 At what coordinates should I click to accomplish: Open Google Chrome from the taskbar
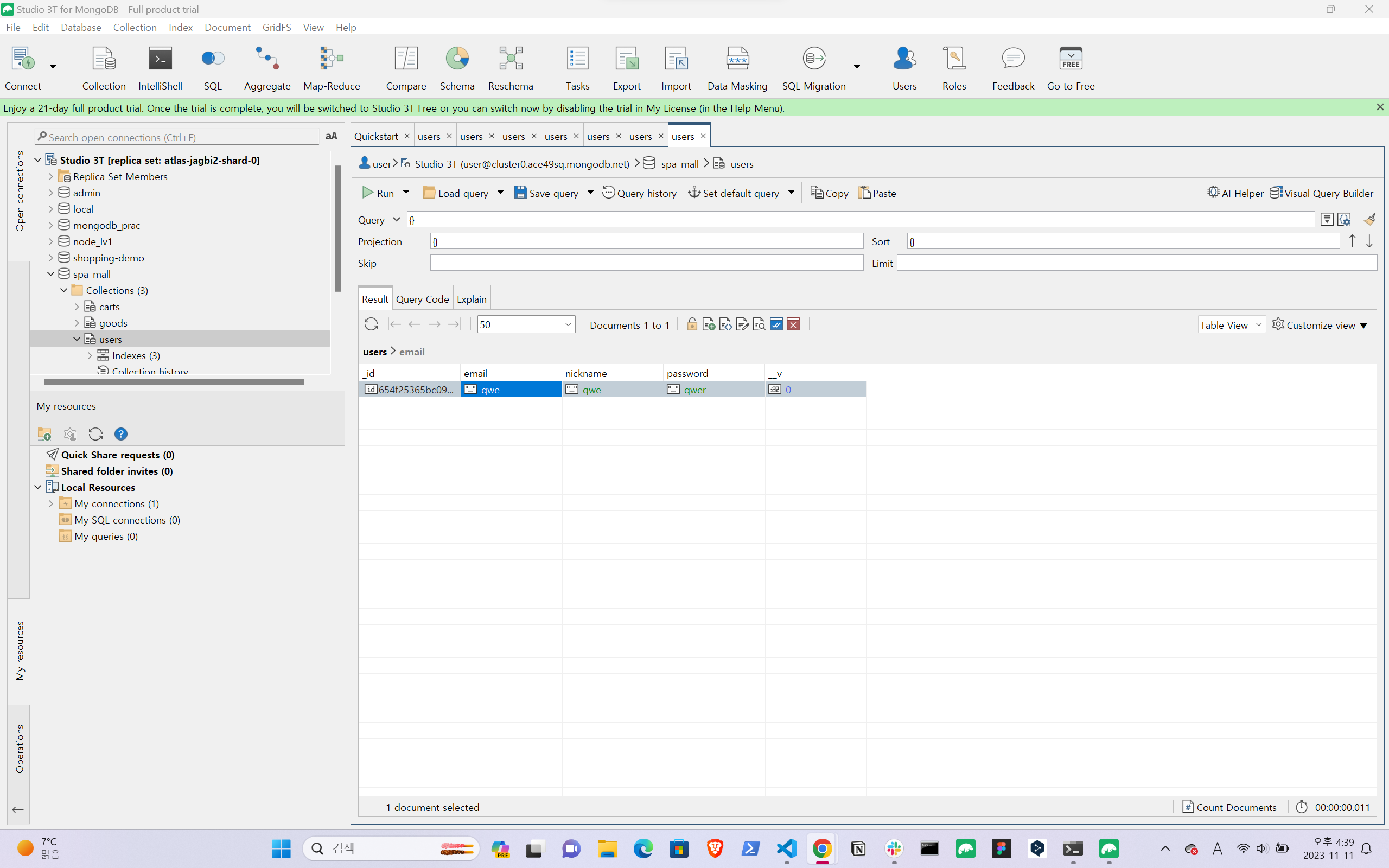822,848
